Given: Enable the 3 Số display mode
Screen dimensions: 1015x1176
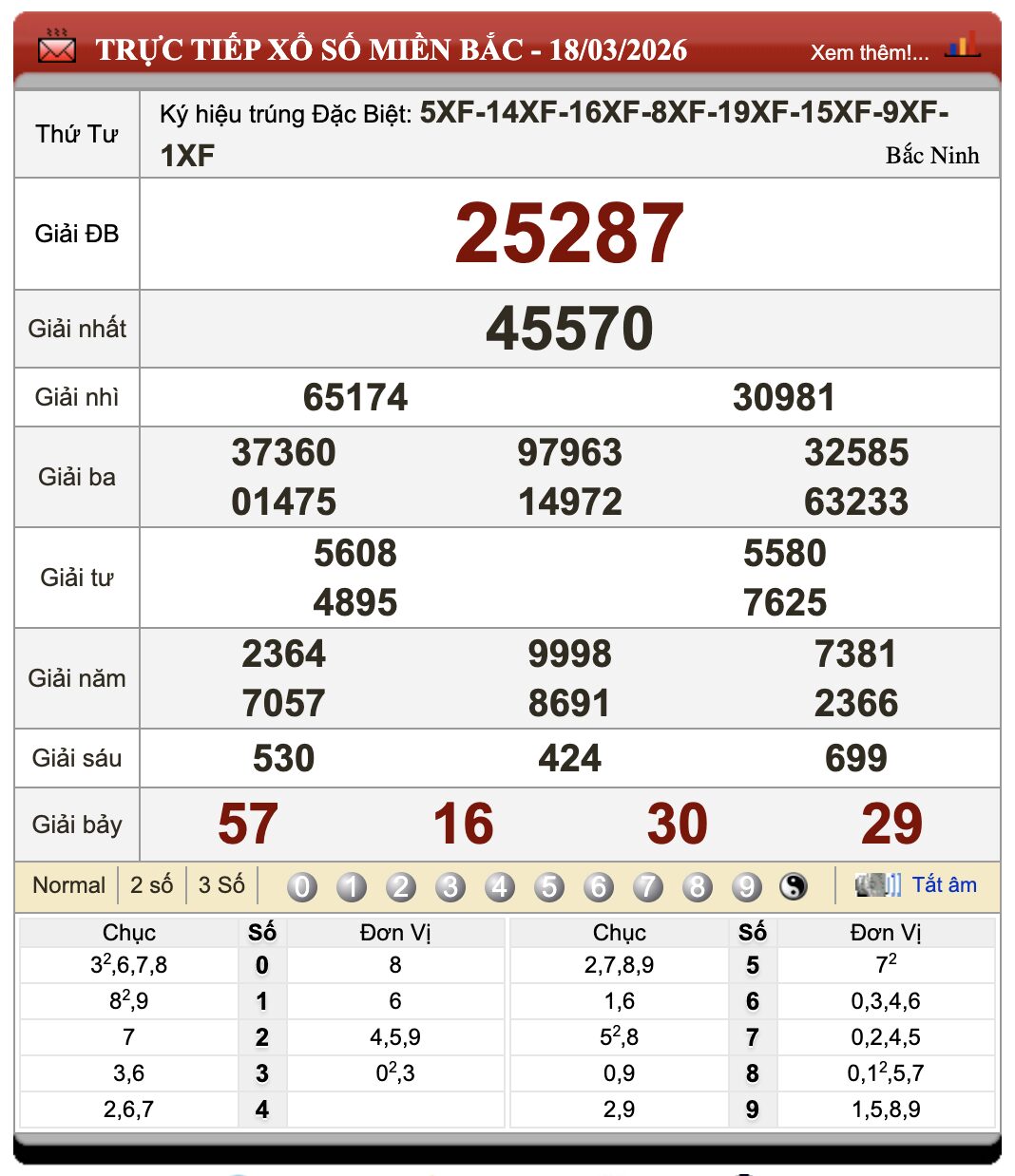Looking at the screenshot, I should [222, 883].
